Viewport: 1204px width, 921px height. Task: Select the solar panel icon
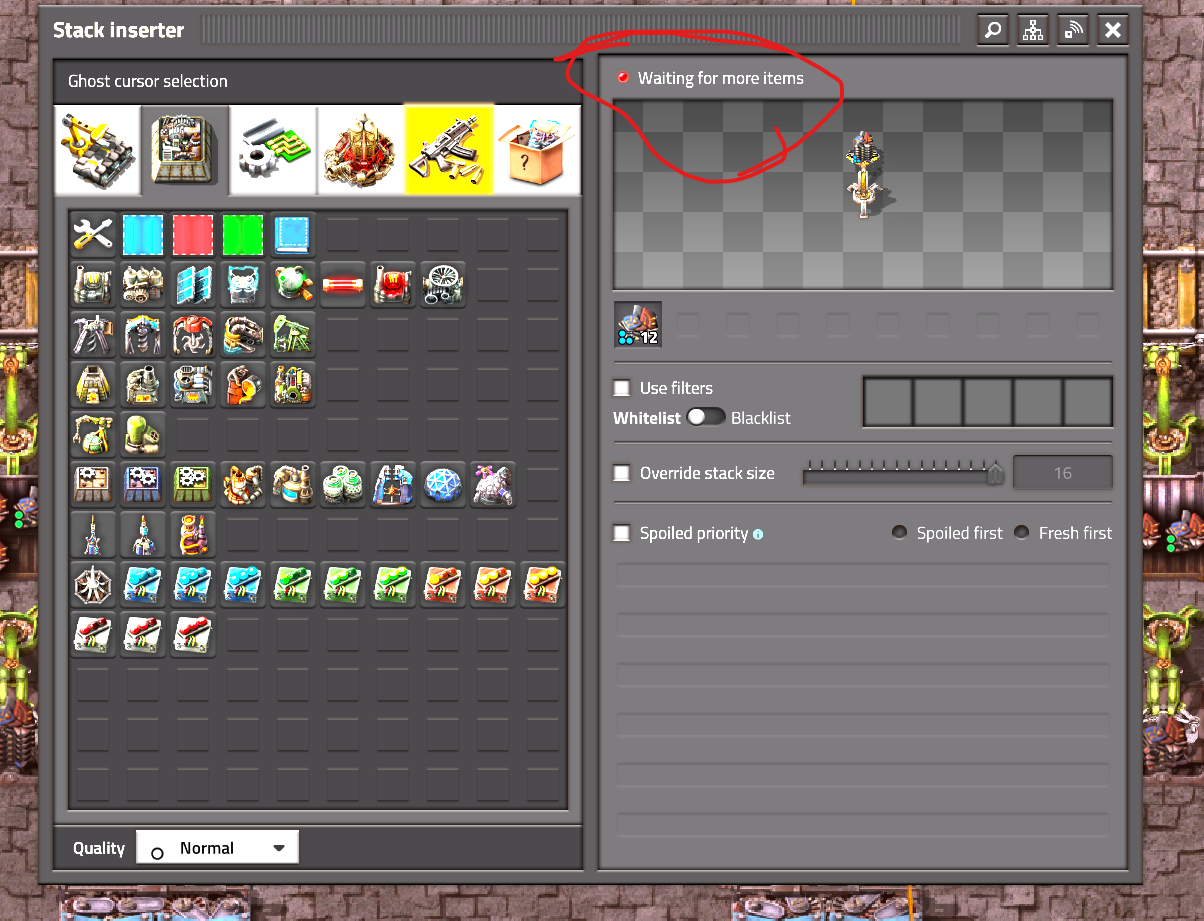pos(195,285)
